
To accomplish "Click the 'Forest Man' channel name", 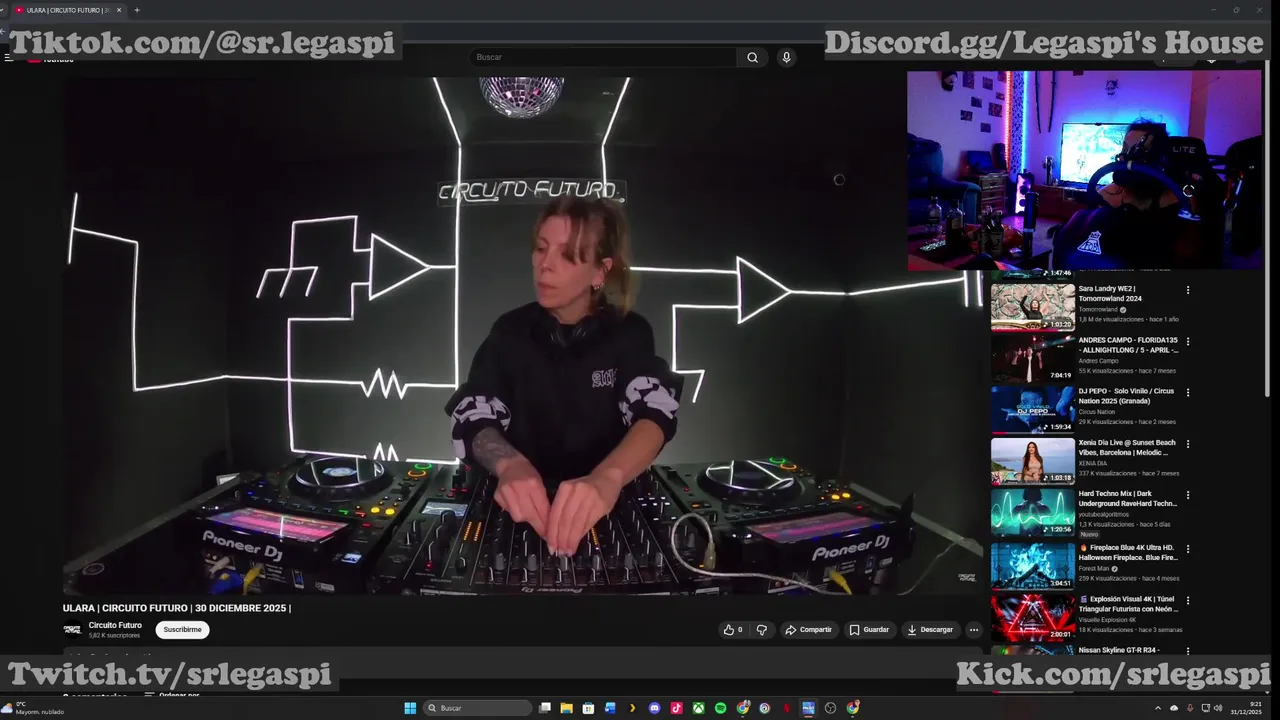I will 1094,568.
